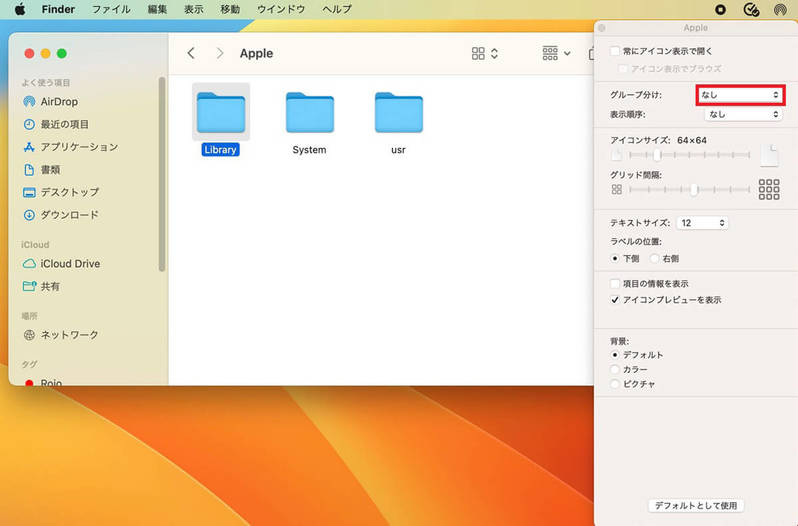Image resolution: width=798 pixels, height=526 pixels.
Task: Open the ウインドウ menu
Action: tap(281, 9)
